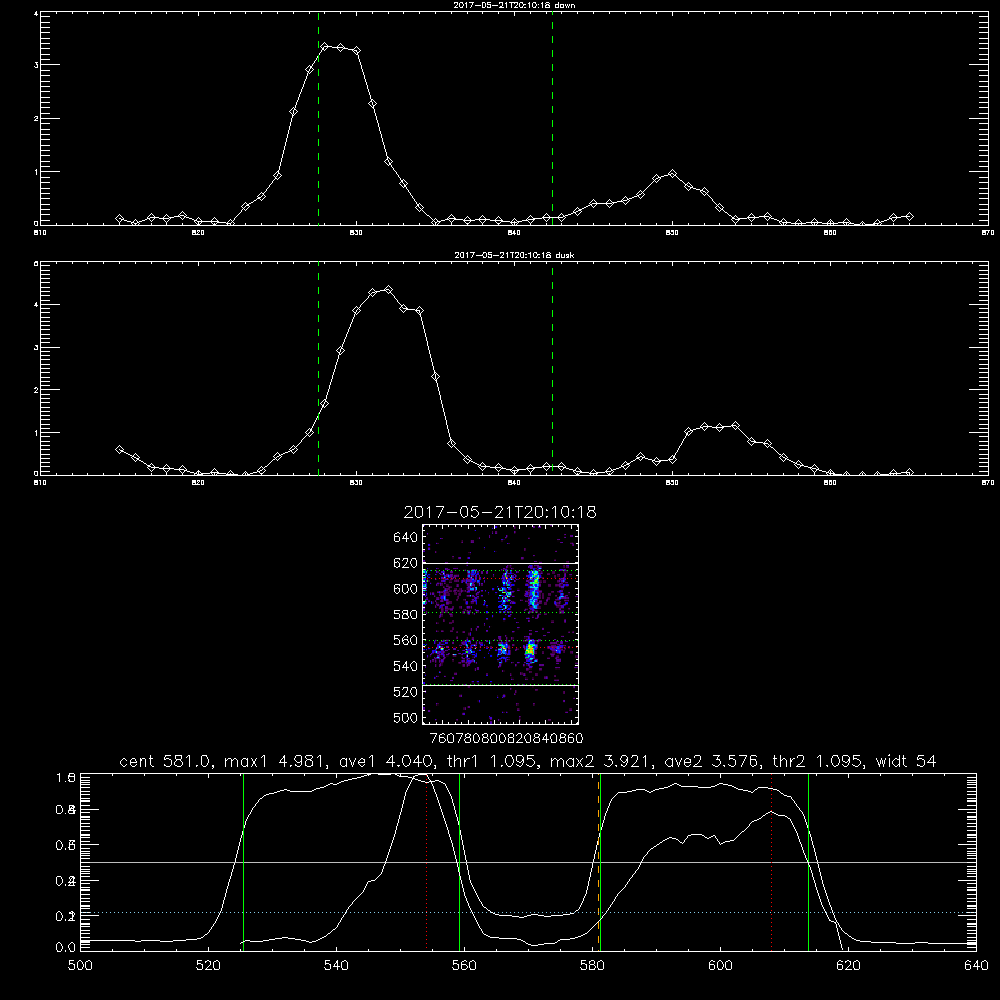Click the crowded x-axis numbers under the spectral image
The height and width of the screenshot is (1000, 1000).
(x=506, y=739)
